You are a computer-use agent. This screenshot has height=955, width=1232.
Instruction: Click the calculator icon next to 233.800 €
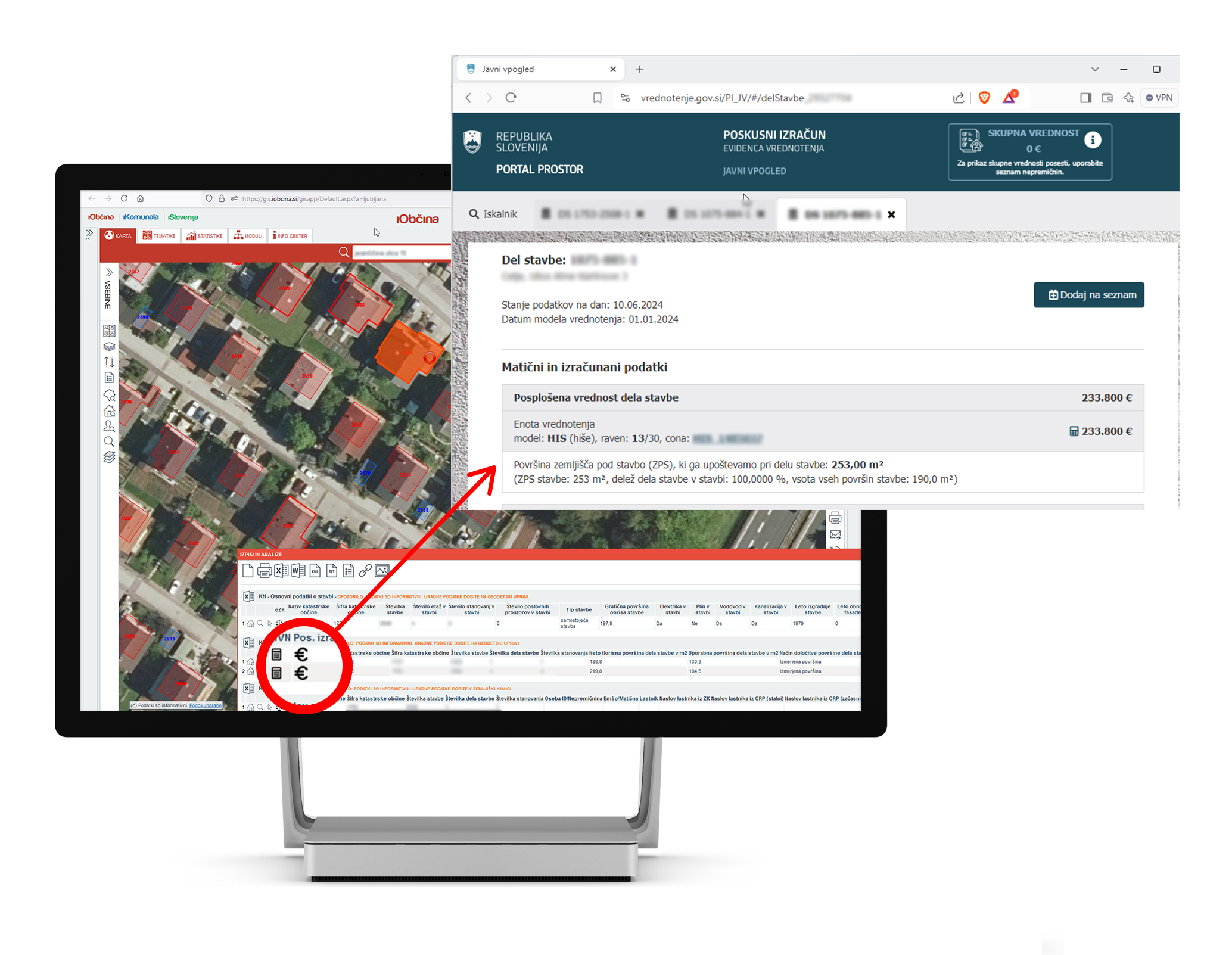(x=1074, y=431)
